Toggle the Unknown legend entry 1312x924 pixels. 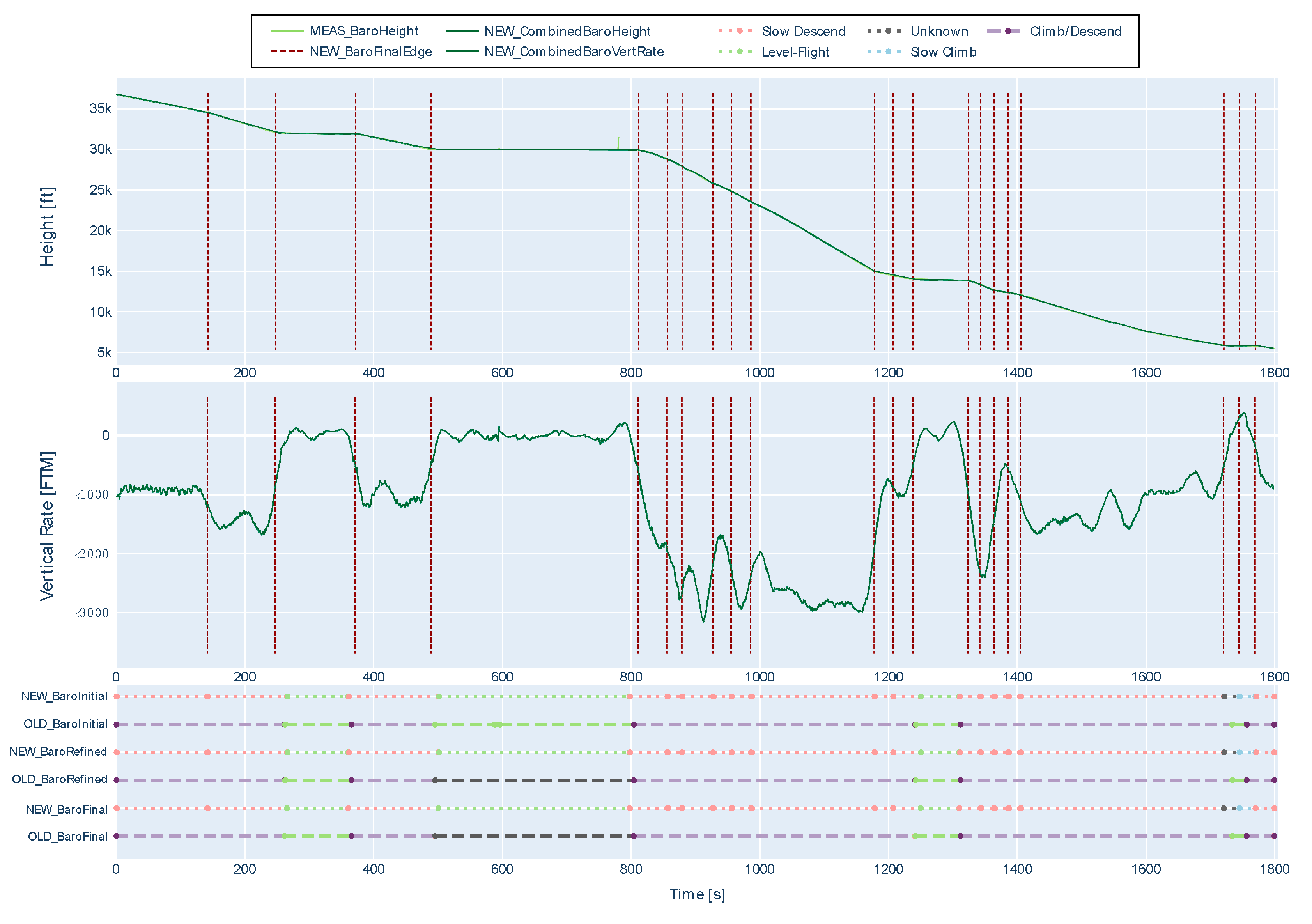point(918,31)
